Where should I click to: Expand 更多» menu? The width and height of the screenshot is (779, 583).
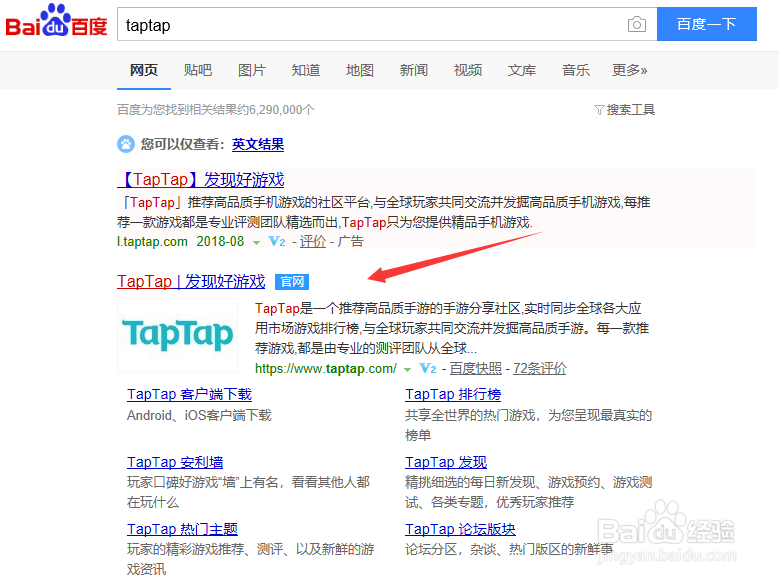coord(629,70)
